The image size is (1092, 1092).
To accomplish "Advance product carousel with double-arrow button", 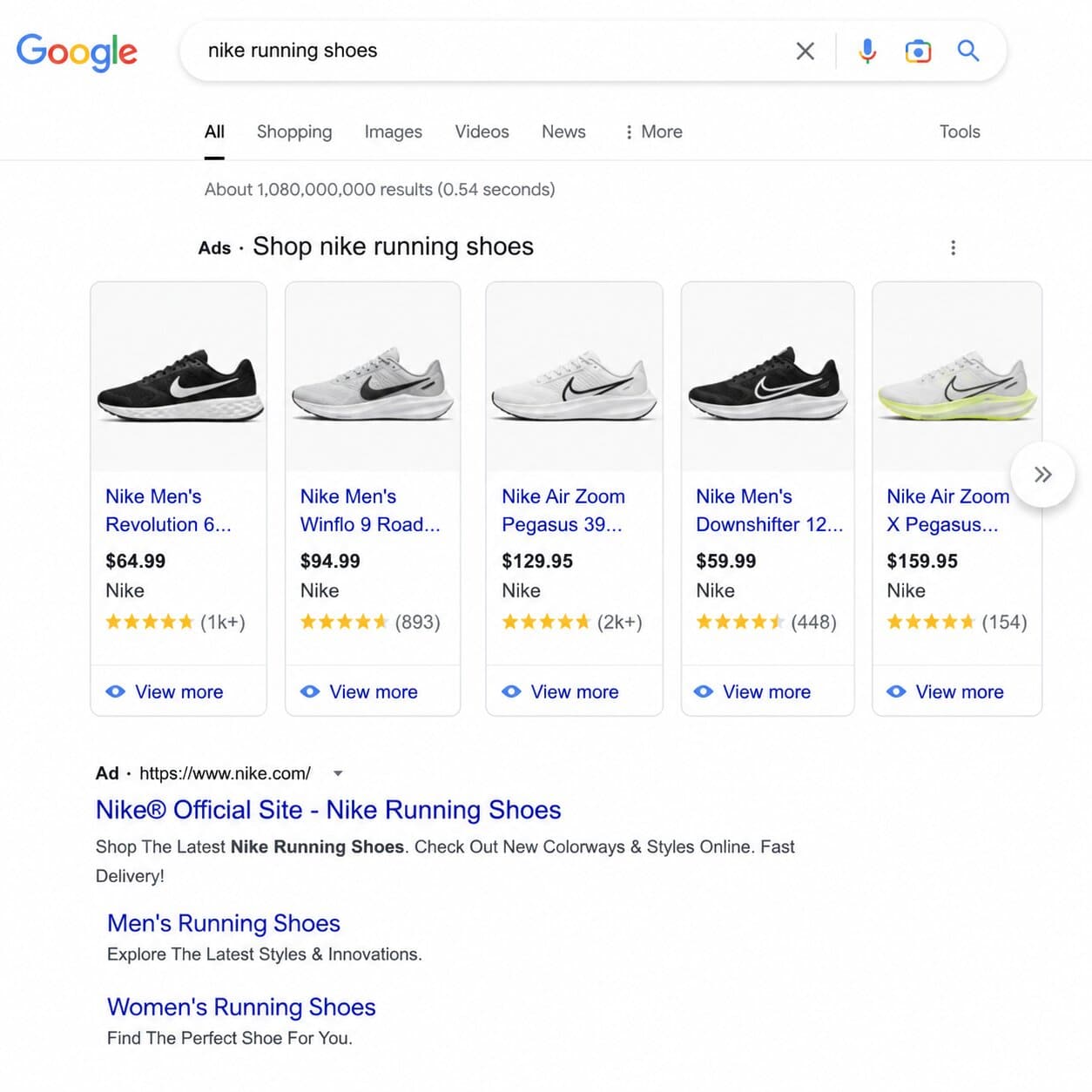I will [1042, 475].
